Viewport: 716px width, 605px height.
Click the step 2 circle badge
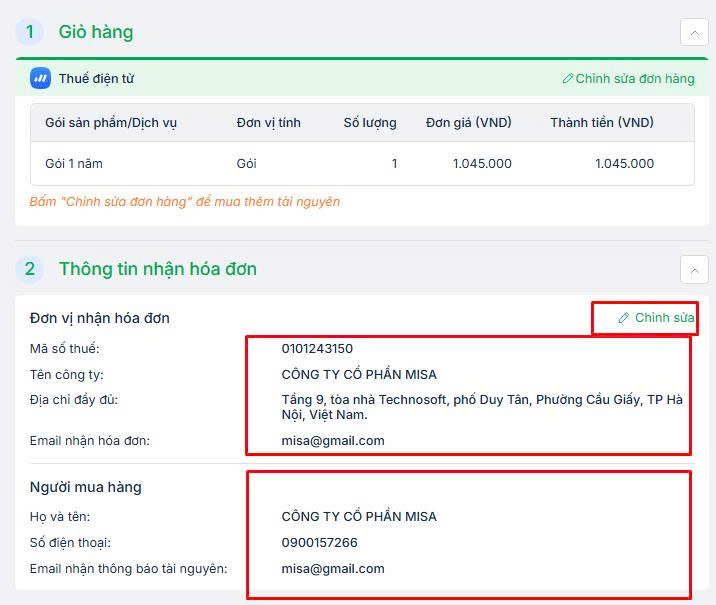click(30, 269)
